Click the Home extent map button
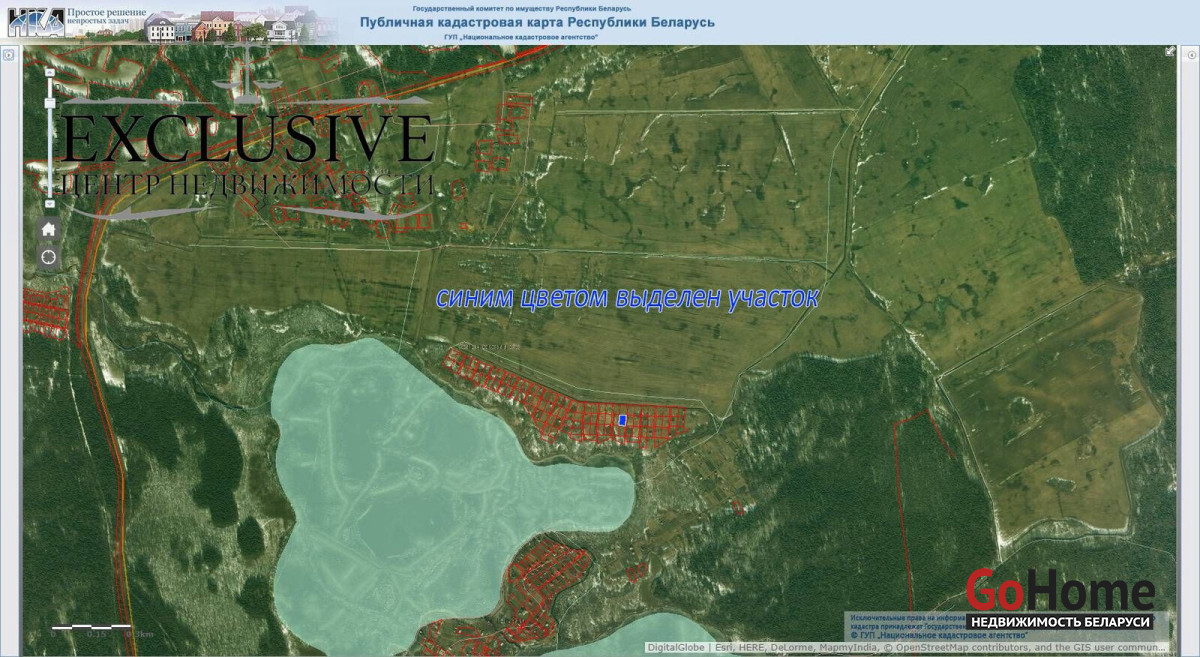The image size is (1200, 657). (49, 230)
